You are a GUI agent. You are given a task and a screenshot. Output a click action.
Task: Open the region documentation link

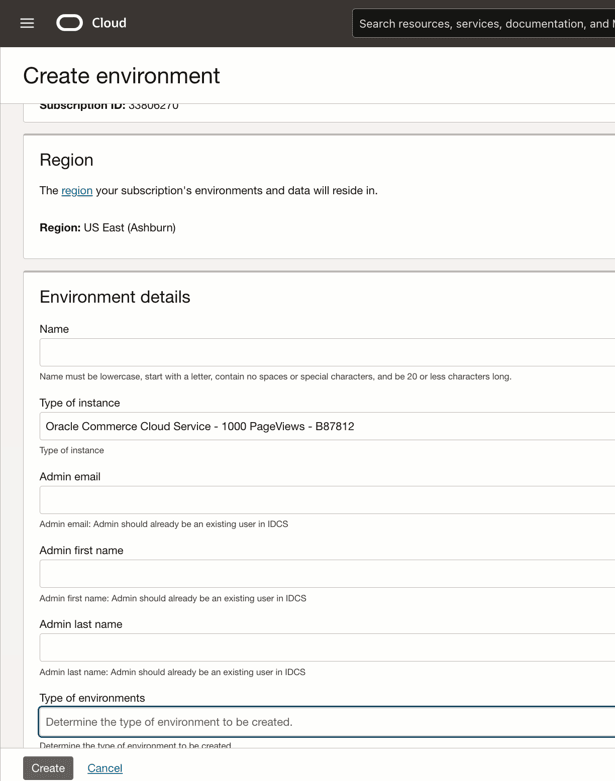[x=77, y=191]
